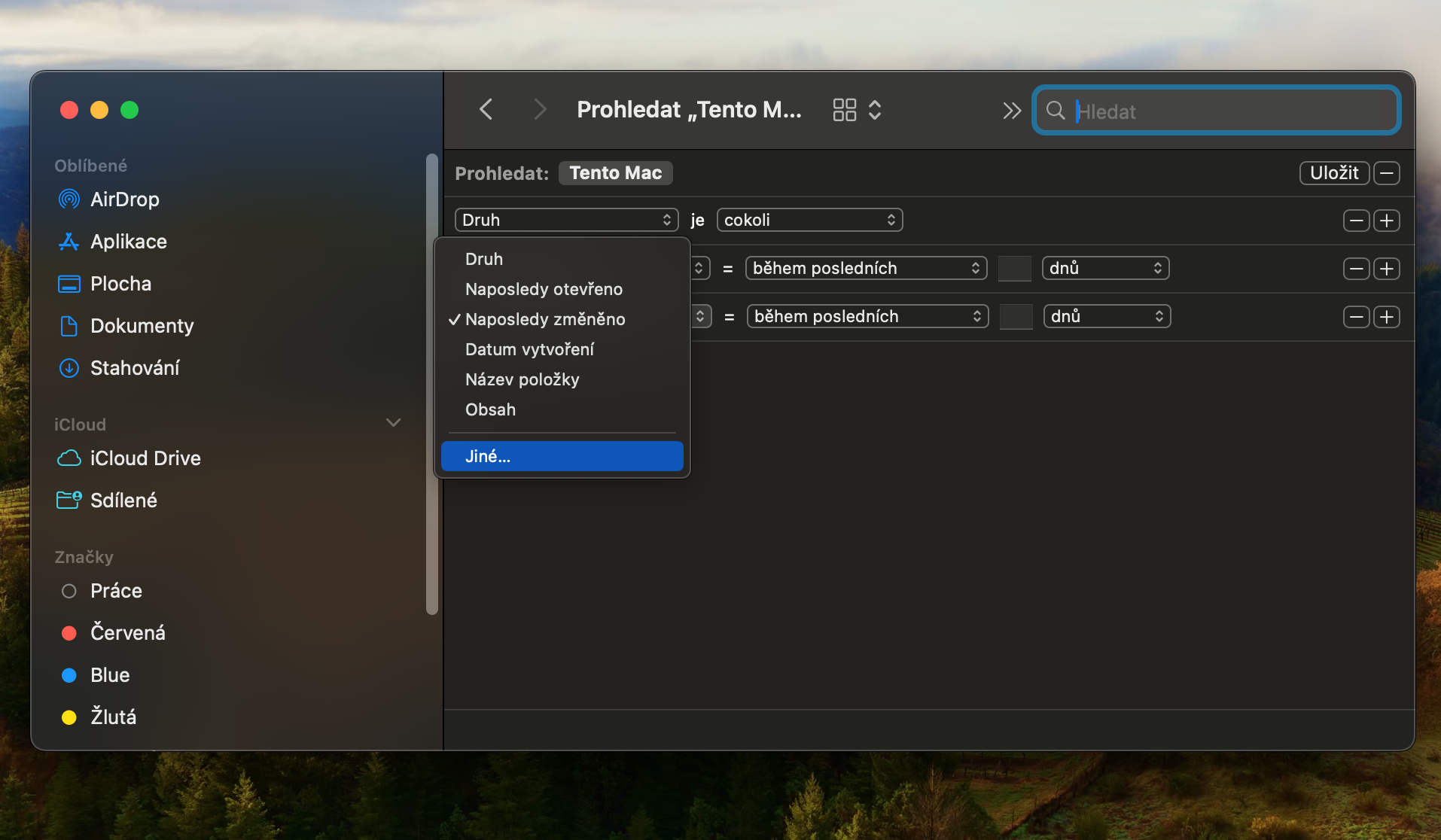Remove the second criteria row with minus
Screen dimensions: 1441x840
(1357, 269)
